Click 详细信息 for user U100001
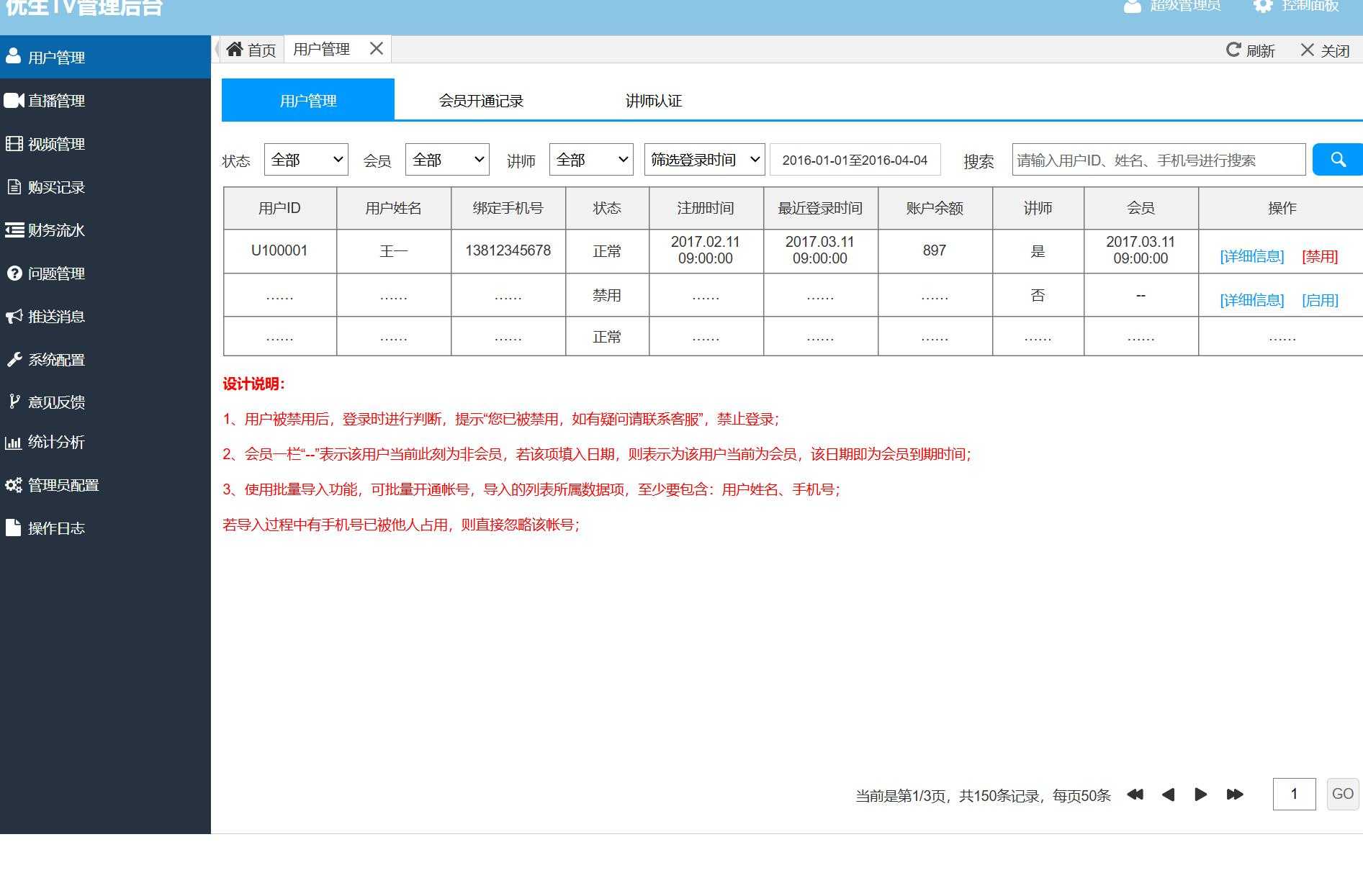This screenshot has width=1363, height=896. pos(1251,256)
